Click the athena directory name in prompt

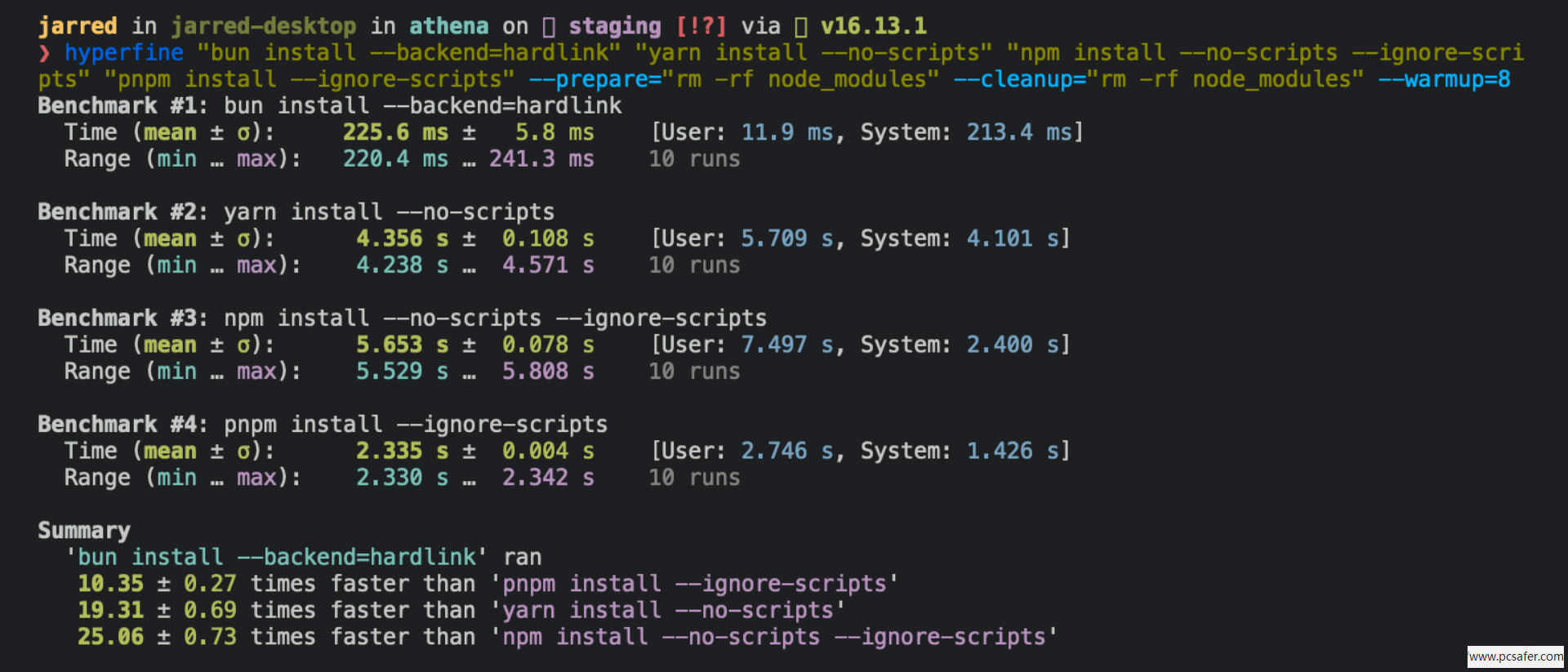(x=448, y=27)
